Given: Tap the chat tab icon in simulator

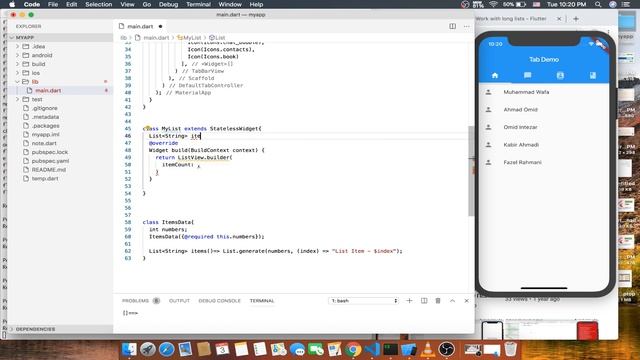Looking at the screenshot, I should [x=527, y=76].
